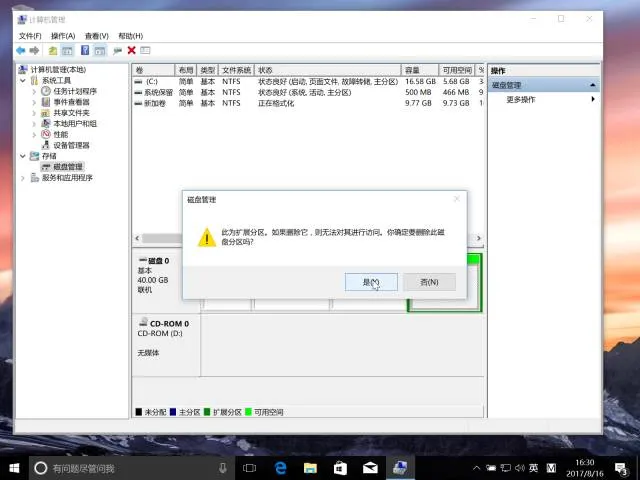Click the 卷 column header
The height and width of the screenshot is (480, 640).
[x=153, y=70]
